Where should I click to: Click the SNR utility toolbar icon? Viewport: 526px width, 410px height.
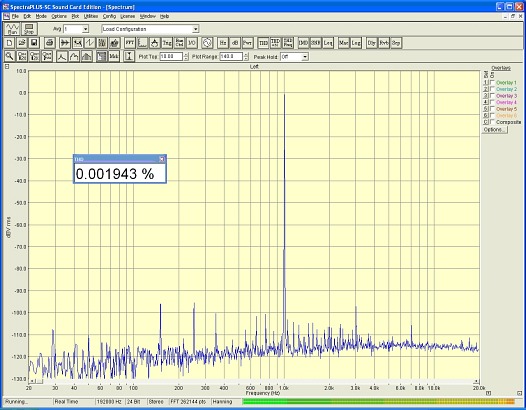316,43
